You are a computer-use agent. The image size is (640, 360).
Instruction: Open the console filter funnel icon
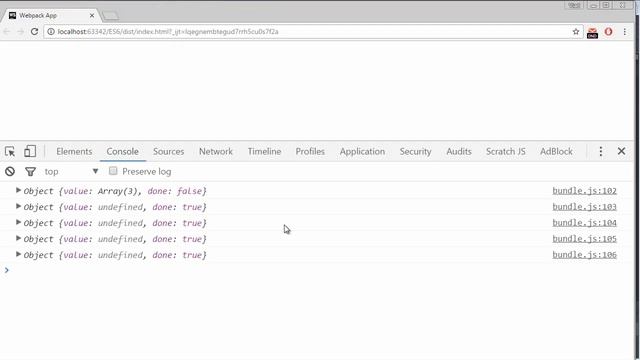(x=30, y=171)
